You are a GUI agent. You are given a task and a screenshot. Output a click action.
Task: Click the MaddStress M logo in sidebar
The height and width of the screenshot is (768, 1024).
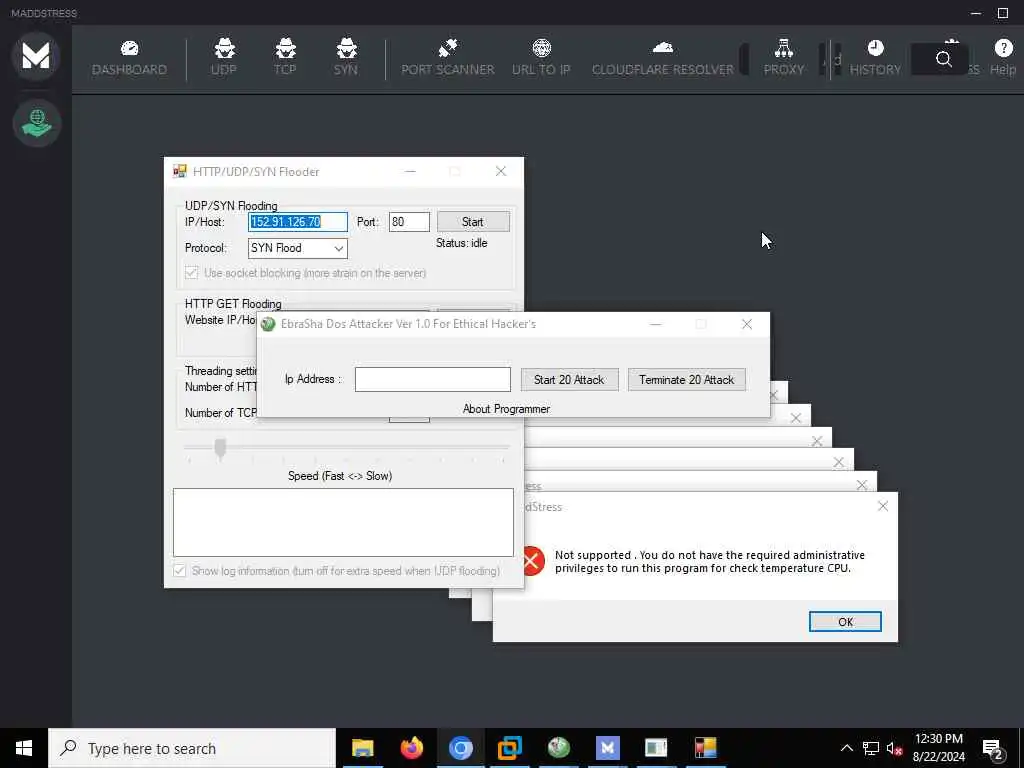pos(36,56)
